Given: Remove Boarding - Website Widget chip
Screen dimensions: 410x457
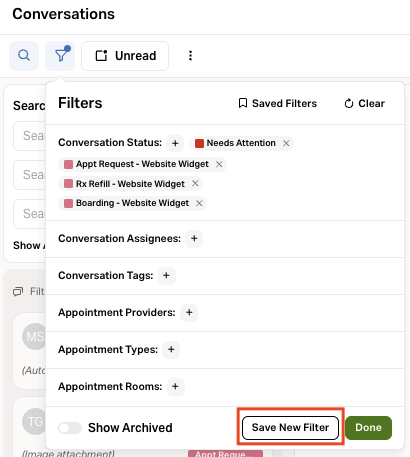Looking at the screenshot, I should (x=199, y=203).
